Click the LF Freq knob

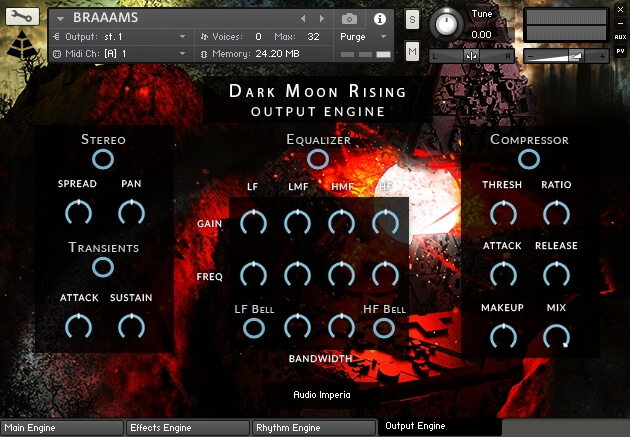(253, 274)
